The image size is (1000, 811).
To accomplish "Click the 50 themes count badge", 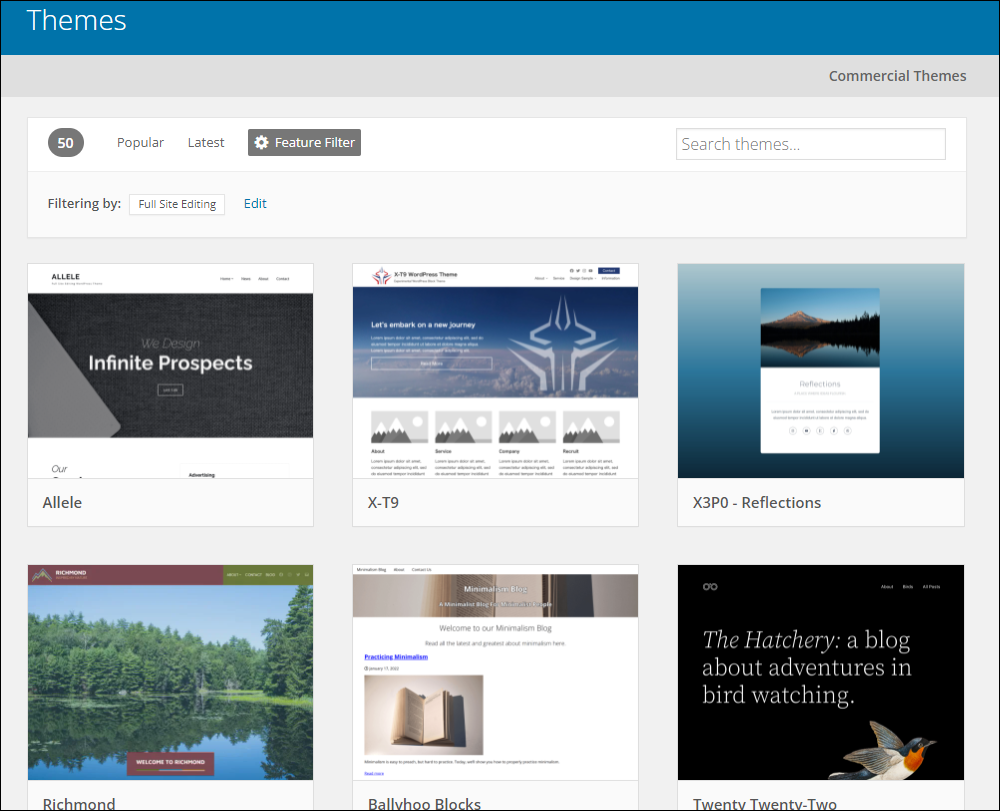I will (x=66, y=142).
